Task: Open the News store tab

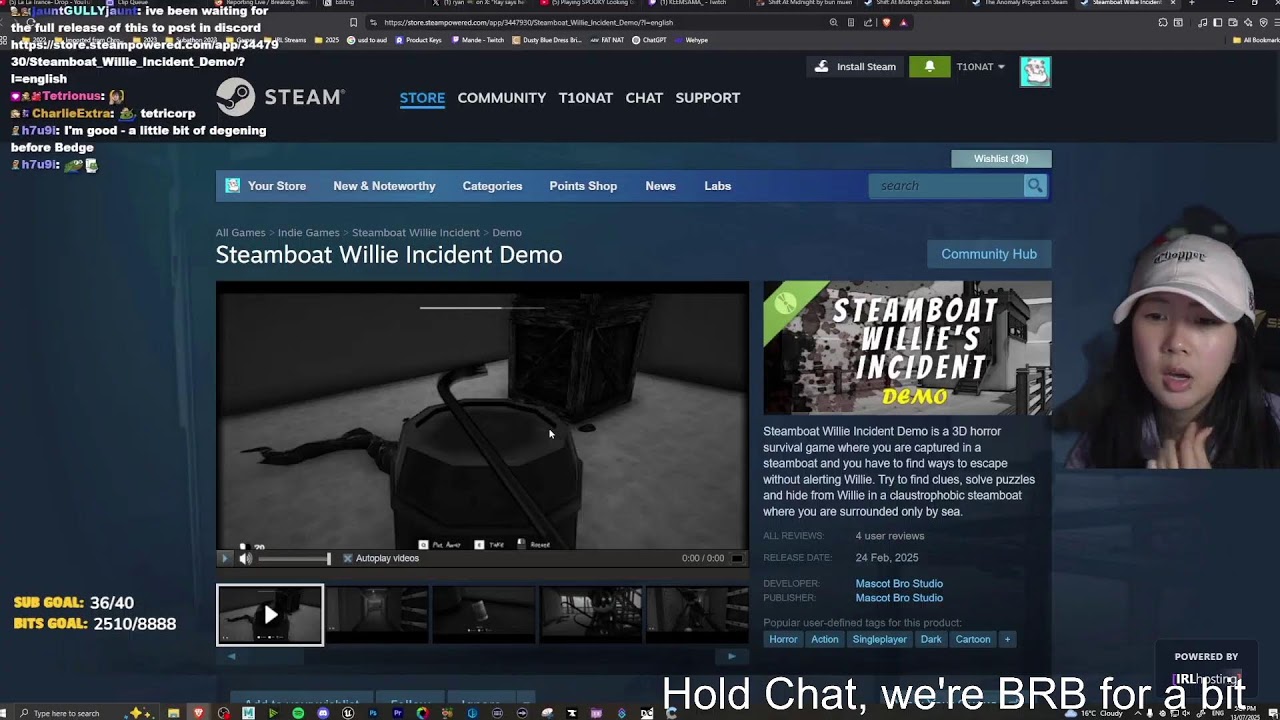Action: (660, 186)
